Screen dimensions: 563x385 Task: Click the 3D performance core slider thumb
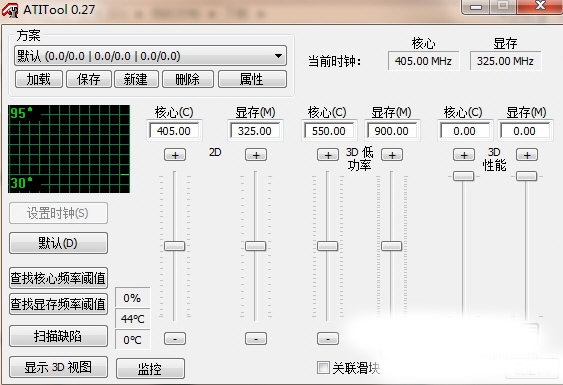click(x=464, y=176)
